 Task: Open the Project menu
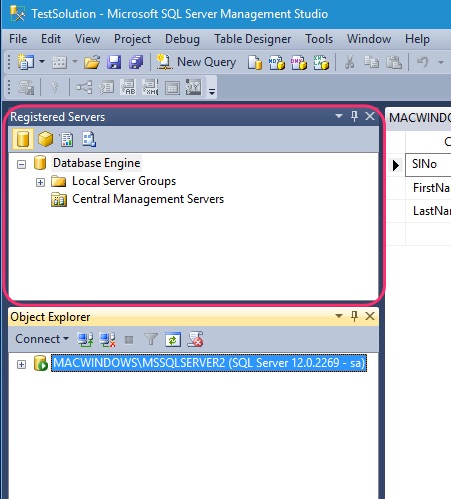click(132, 39)
